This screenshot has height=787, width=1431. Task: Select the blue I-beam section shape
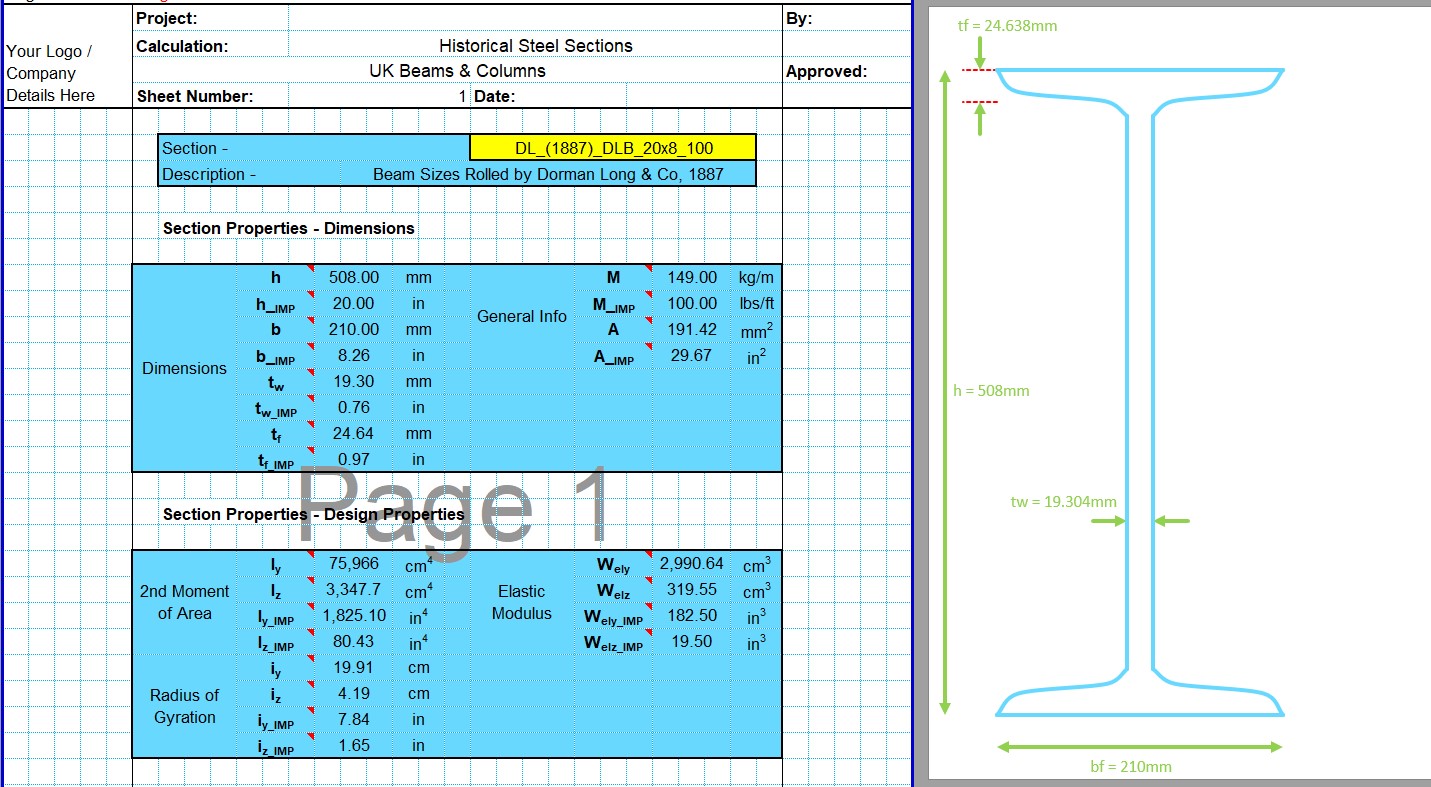1141,392
